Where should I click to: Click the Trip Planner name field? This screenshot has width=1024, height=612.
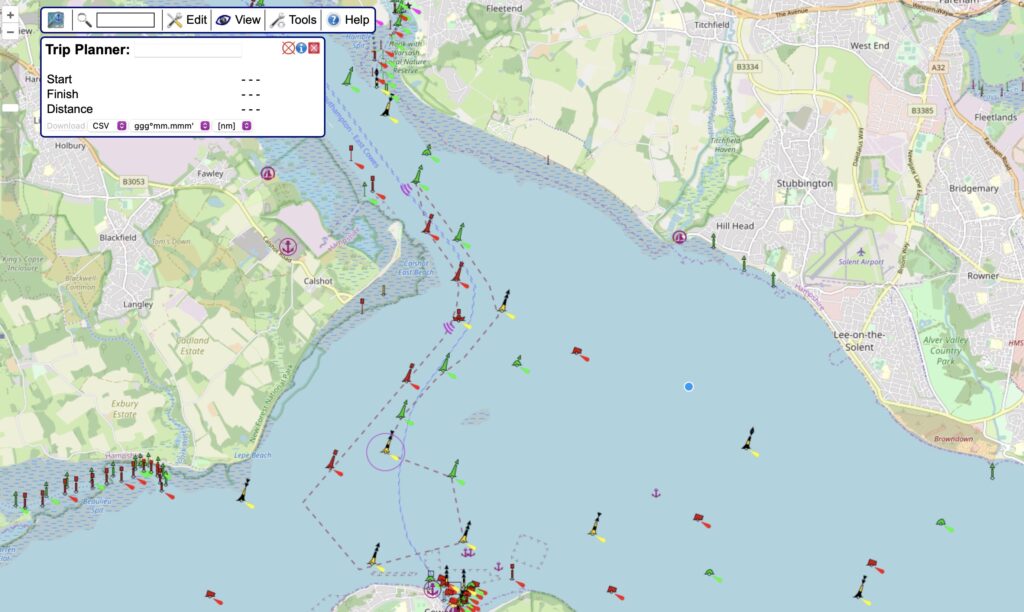tap(188, 50)
